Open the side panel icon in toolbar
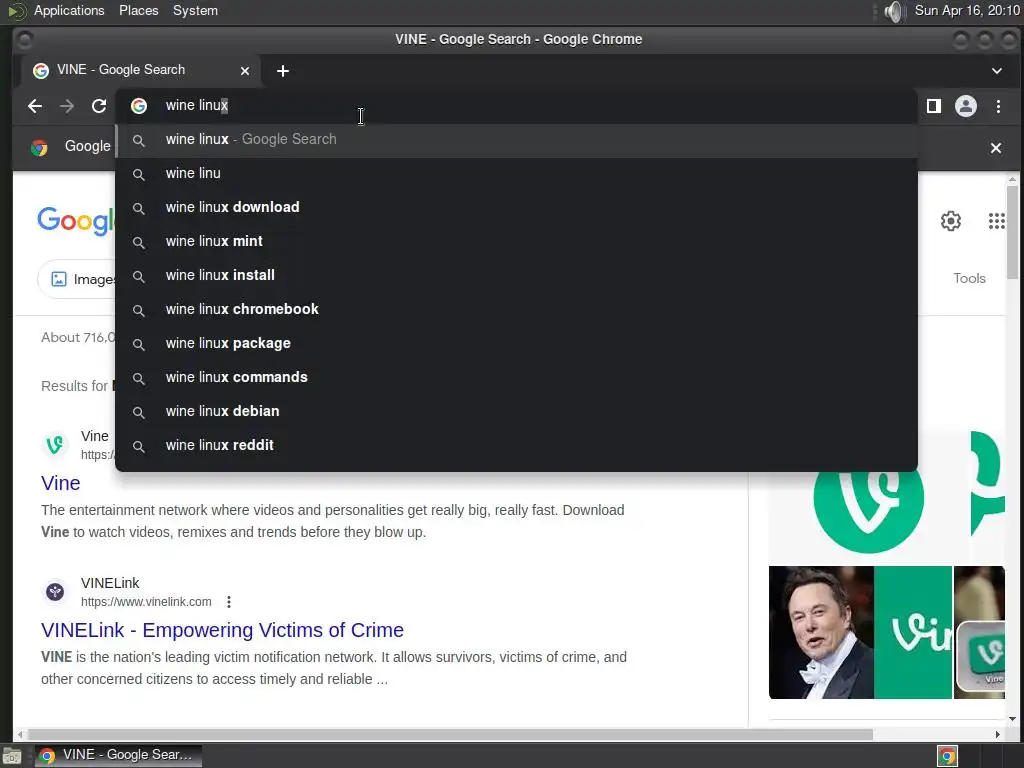1024x768 pixels. [x=934, y=106]
